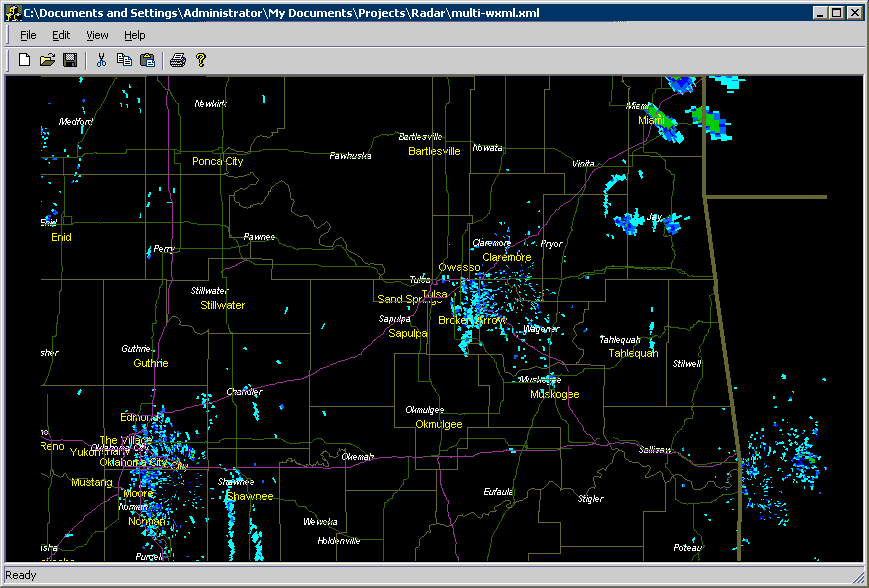
Task: Open About using the question mark icon
Action: (x=200, y=59)
